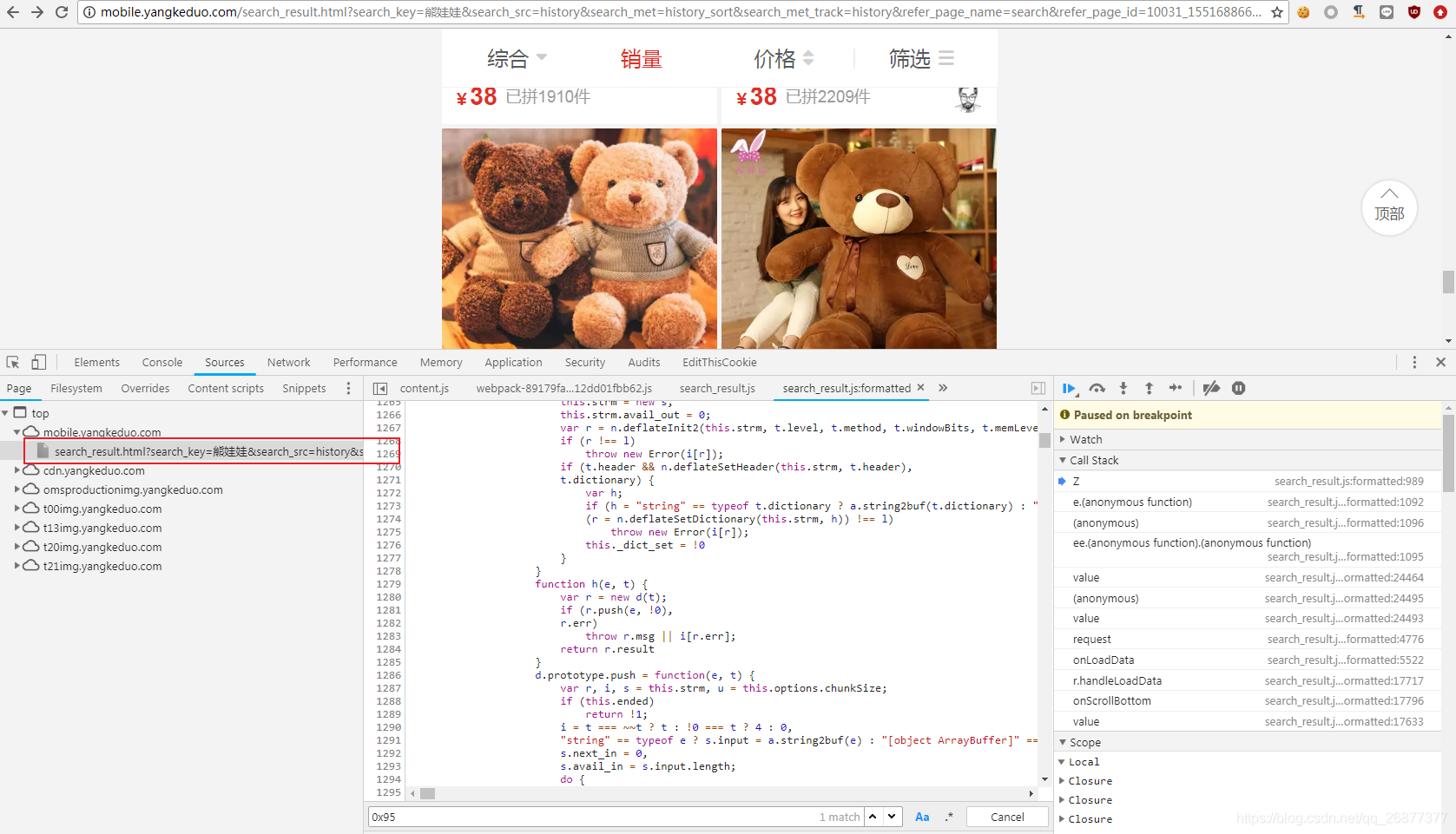Close the DevTools panel
The width and height of the screenshot is (1456, 834).
(x=1440, y=362)
